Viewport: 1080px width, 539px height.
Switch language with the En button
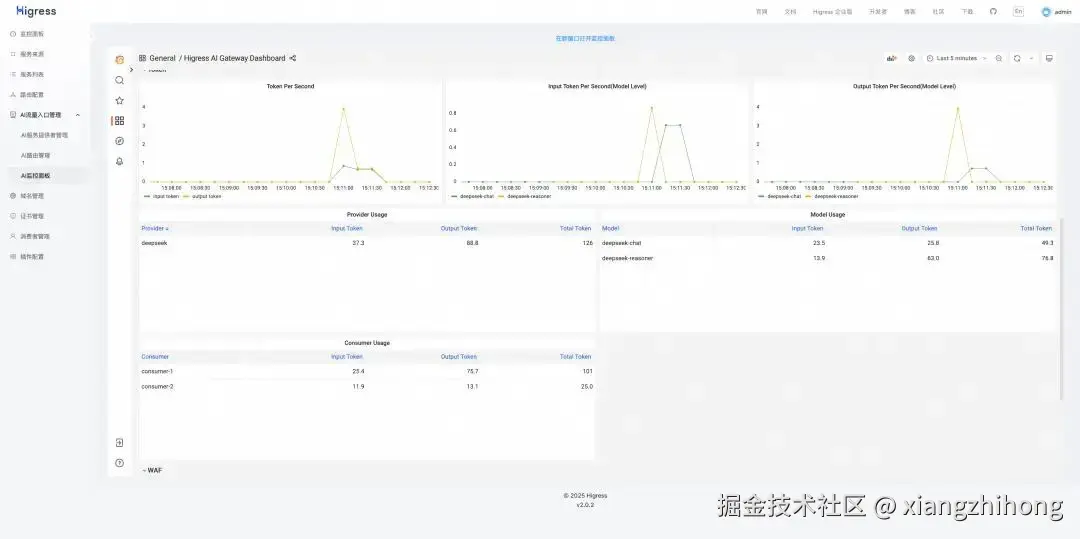point(1018,12)
